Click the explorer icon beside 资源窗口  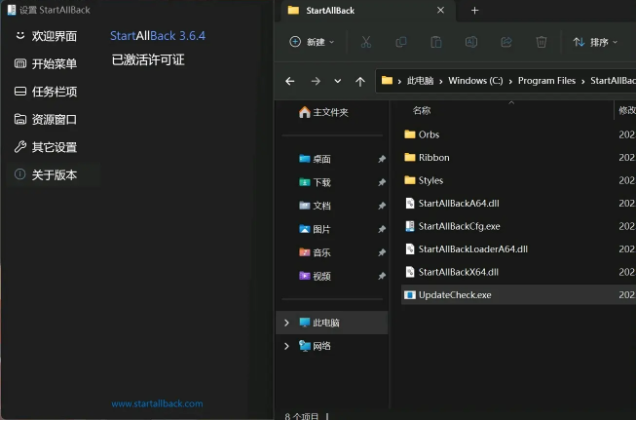[x=20, y=119]
